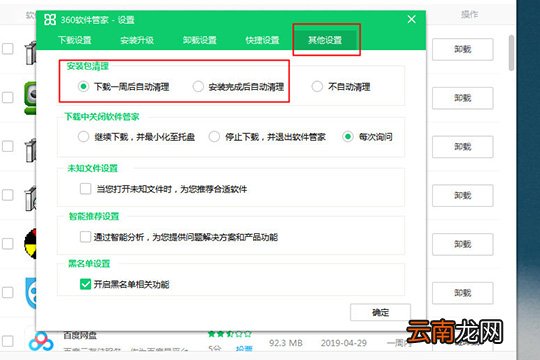Open the 其他设置 tab
The image size is (540, 360).
(325, 40)
